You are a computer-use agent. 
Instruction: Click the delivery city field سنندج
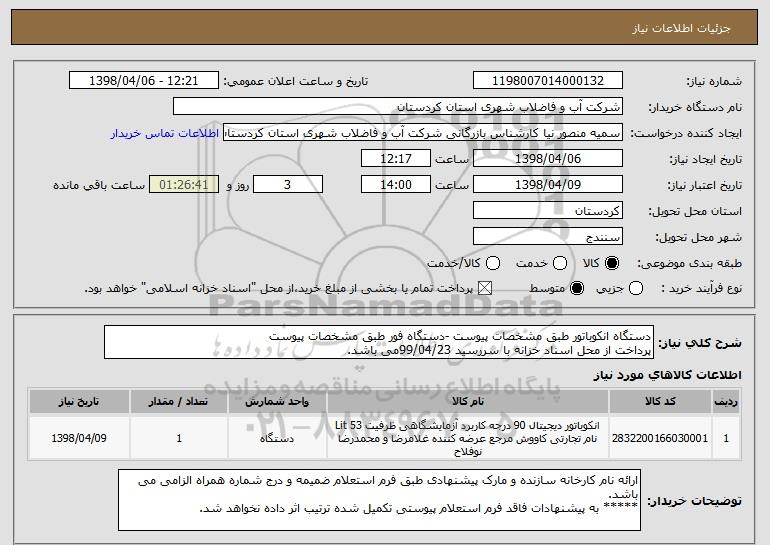(548, 237)
